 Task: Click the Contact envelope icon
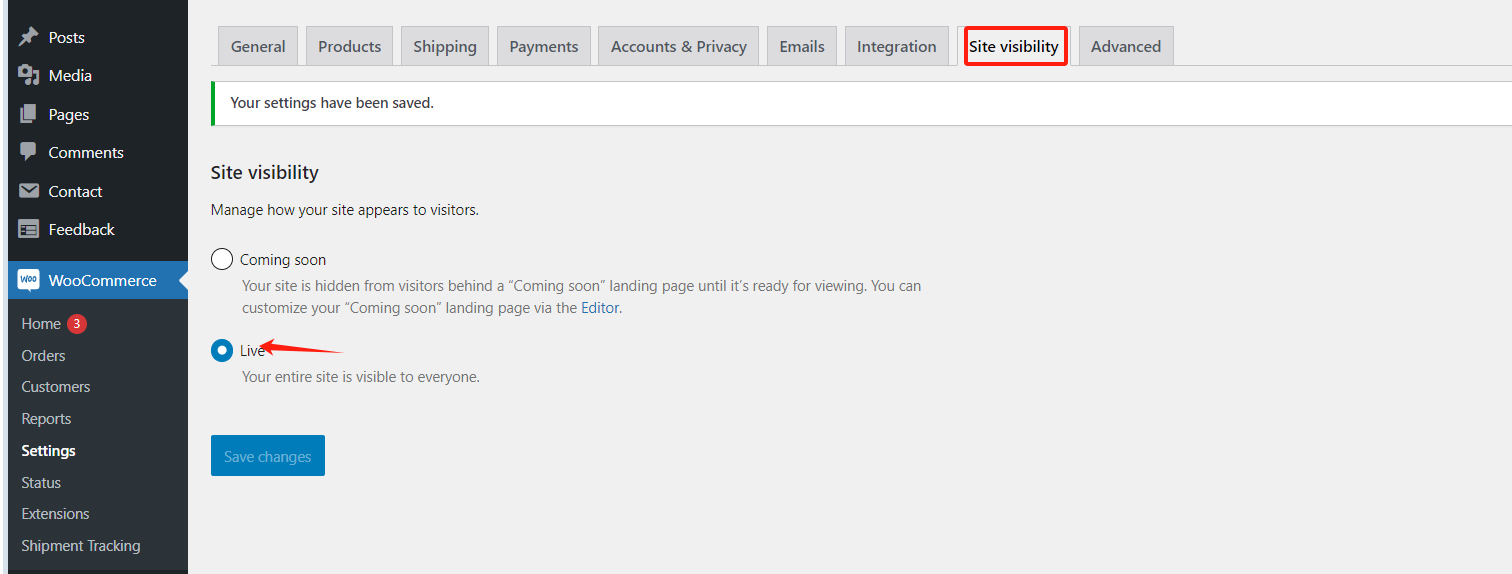pyautogui.click(x=29, y=191)
